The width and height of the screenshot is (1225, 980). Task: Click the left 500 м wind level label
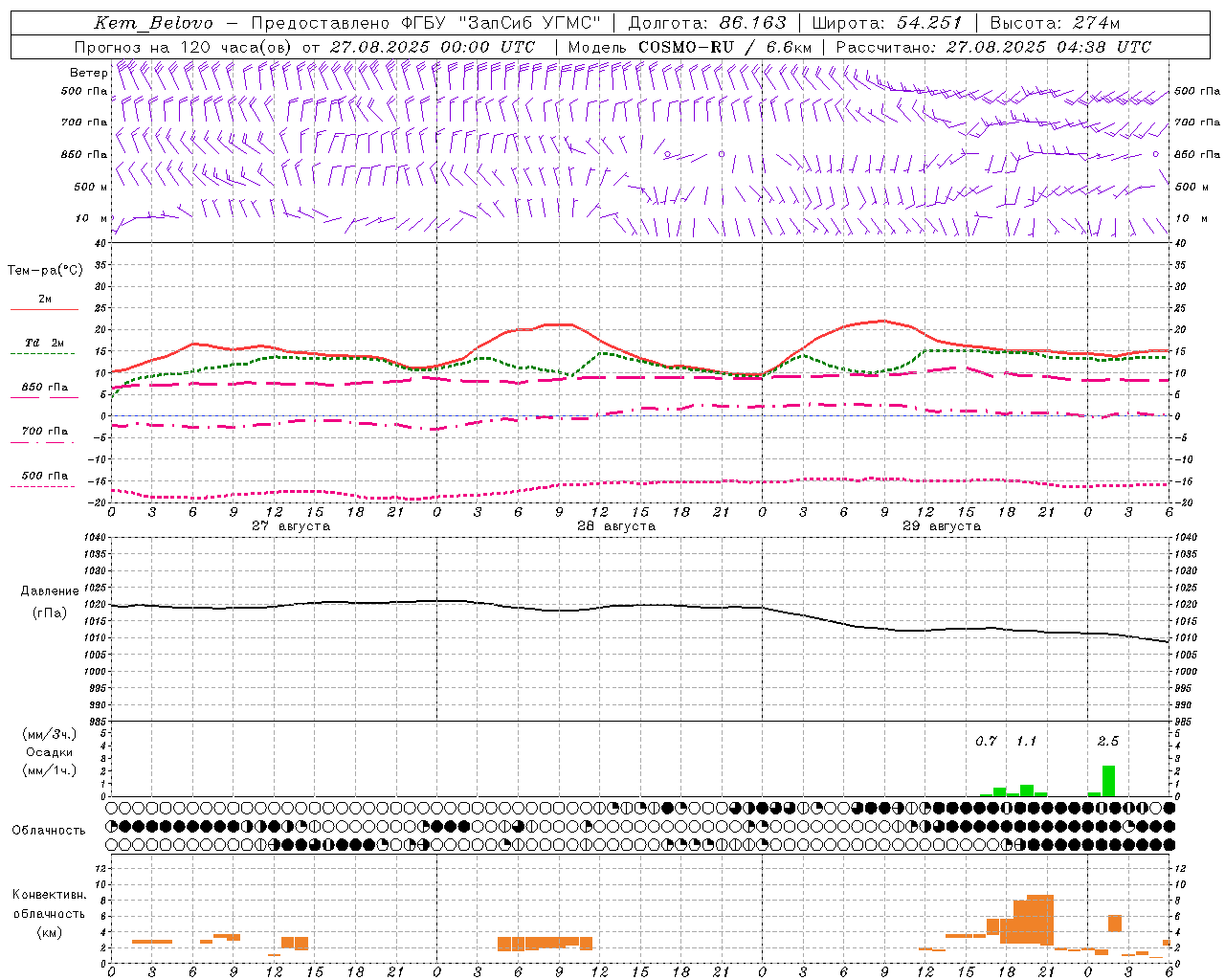click(x=91, y=187)
